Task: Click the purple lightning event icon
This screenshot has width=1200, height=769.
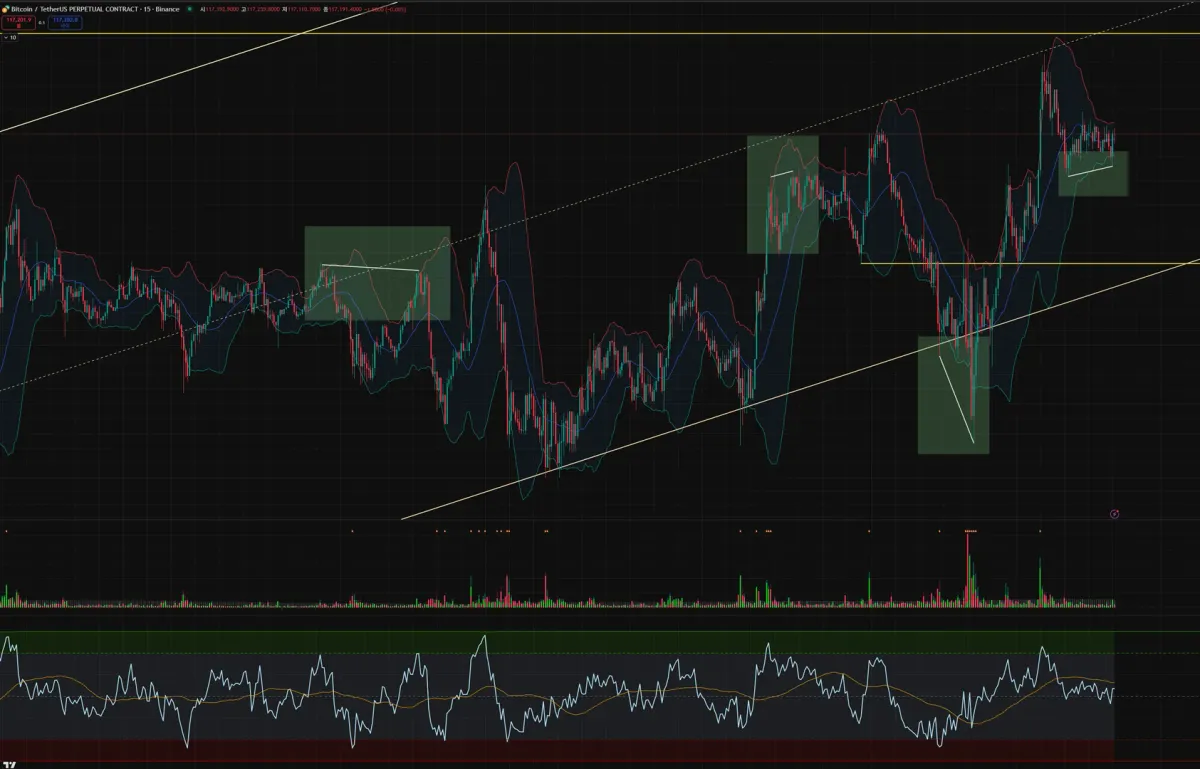Action: (1115, 514)
